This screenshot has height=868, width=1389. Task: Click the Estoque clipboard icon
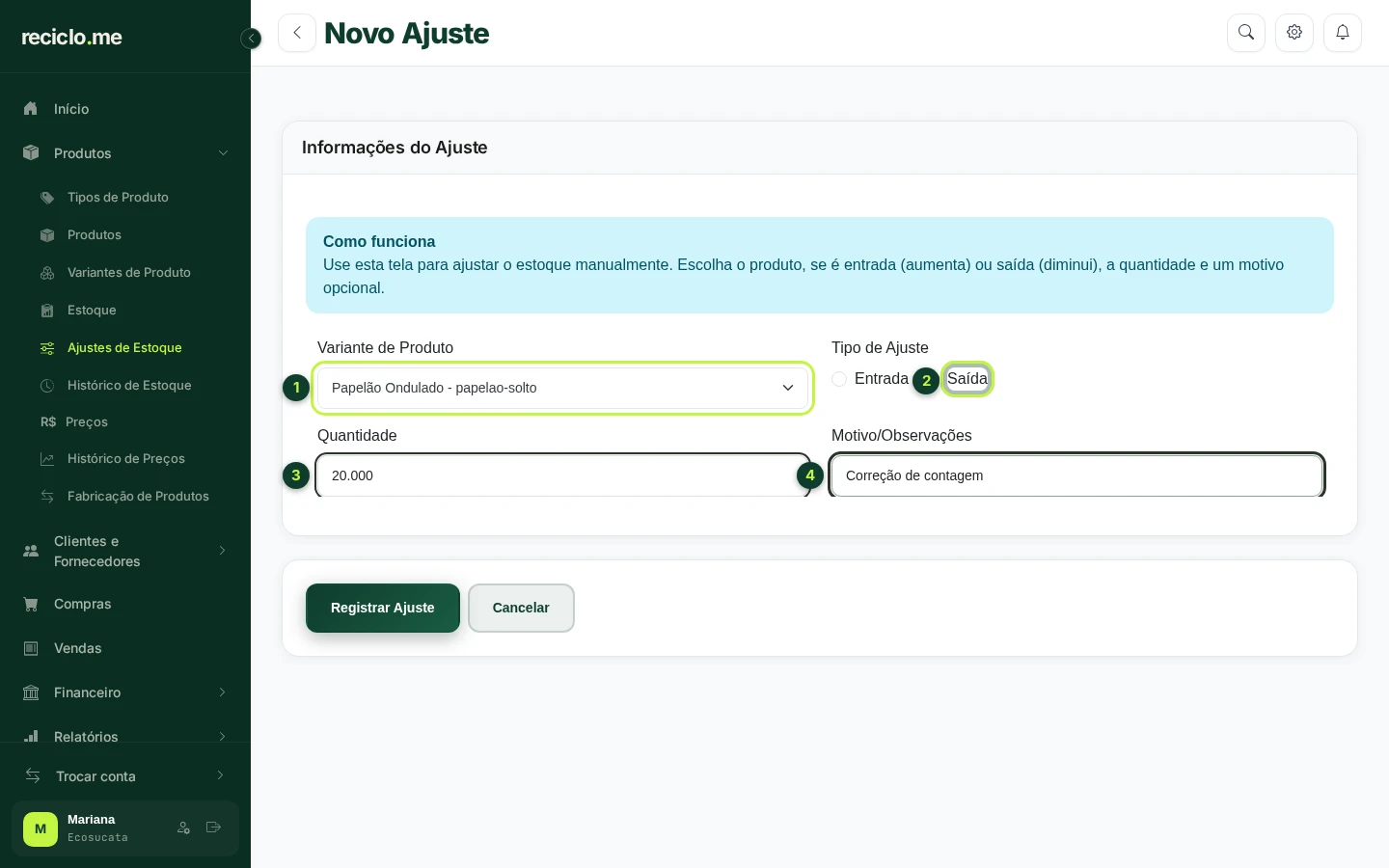(x=47, y=311)
